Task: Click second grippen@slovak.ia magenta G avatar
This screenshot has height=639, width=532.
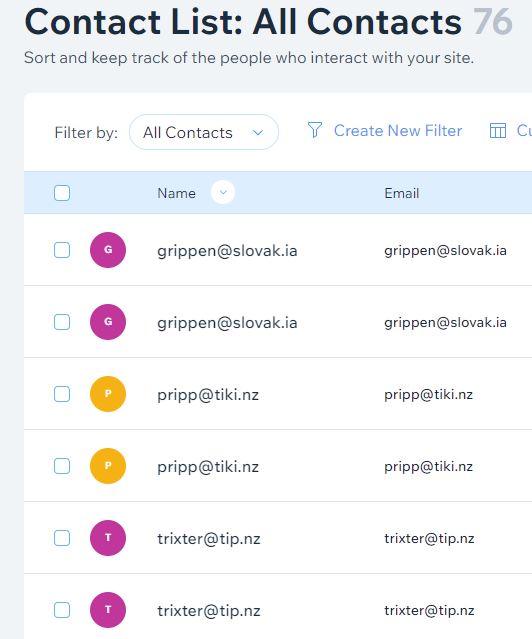Action: [108, 322]
